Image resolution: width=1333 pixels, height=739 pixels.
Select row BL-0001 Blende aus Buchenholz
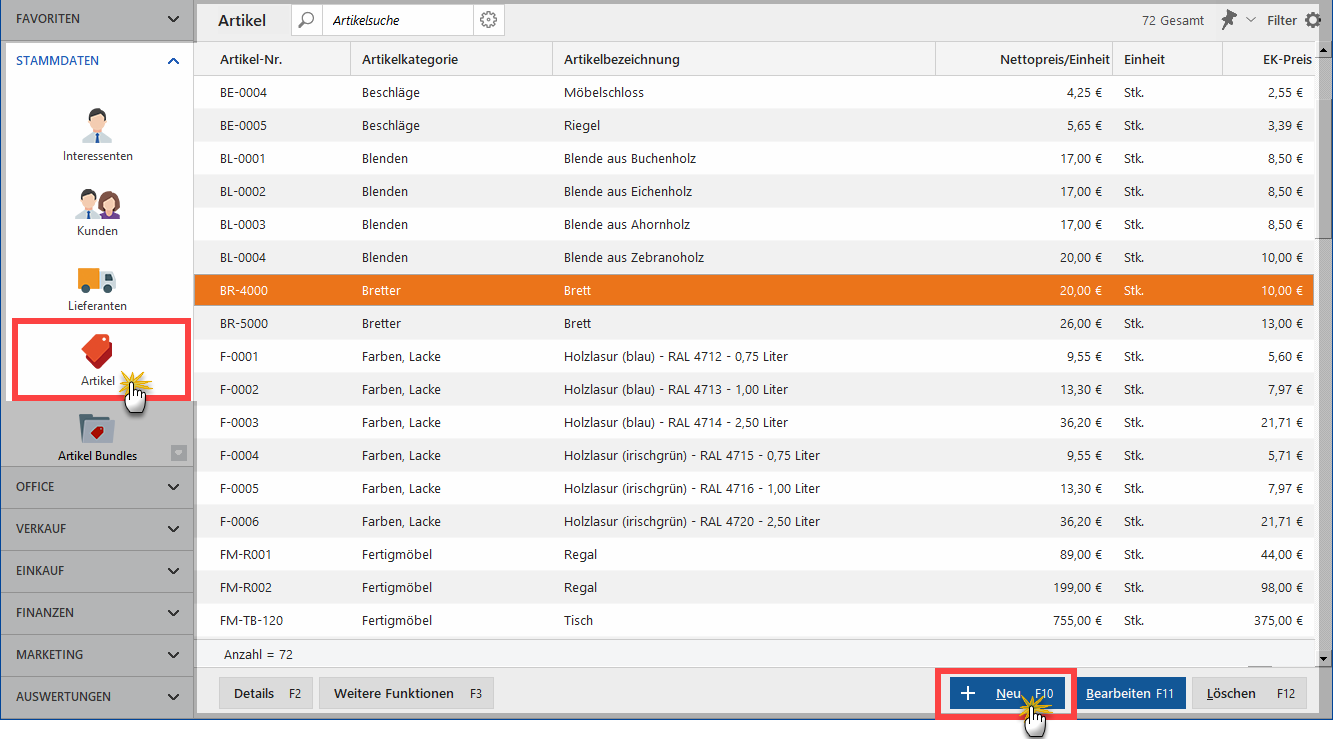pos(754,159)
